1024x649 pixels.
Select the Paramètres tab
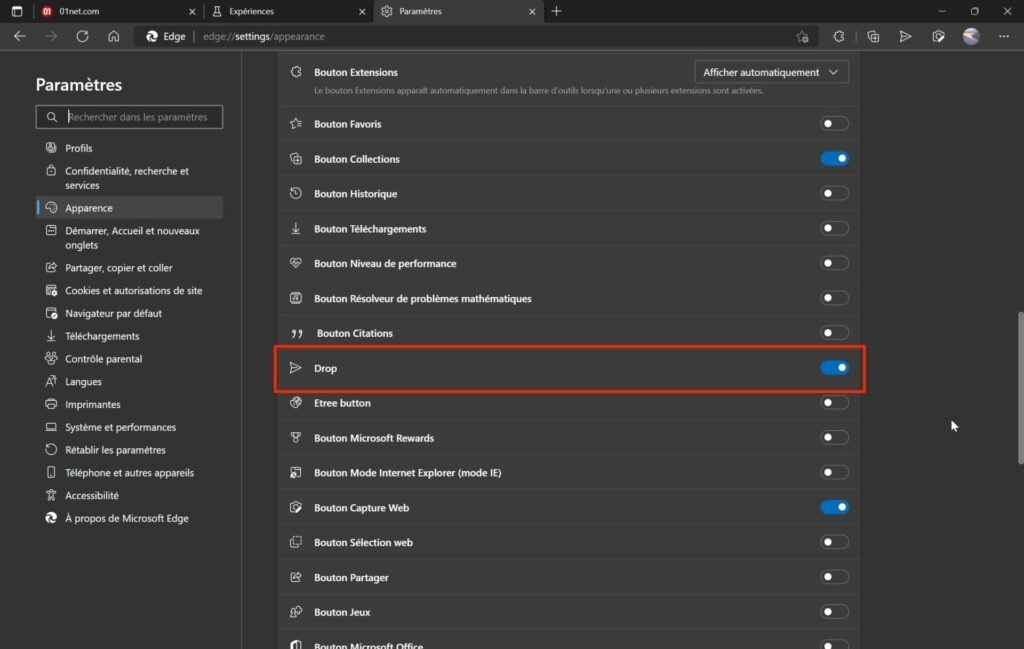pos(458,11)
